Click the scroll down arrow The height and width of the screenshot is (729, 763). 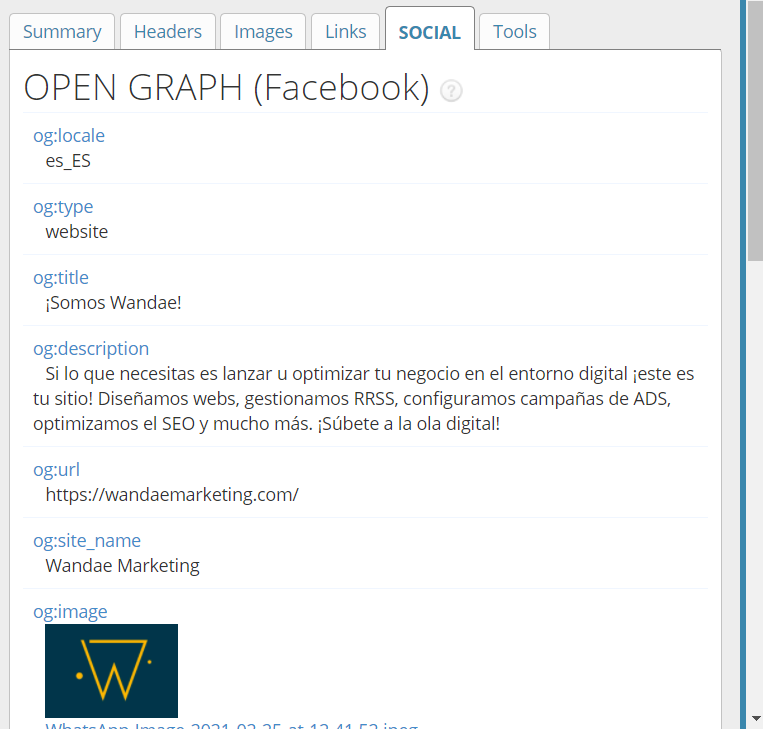(x=756, y=719)
